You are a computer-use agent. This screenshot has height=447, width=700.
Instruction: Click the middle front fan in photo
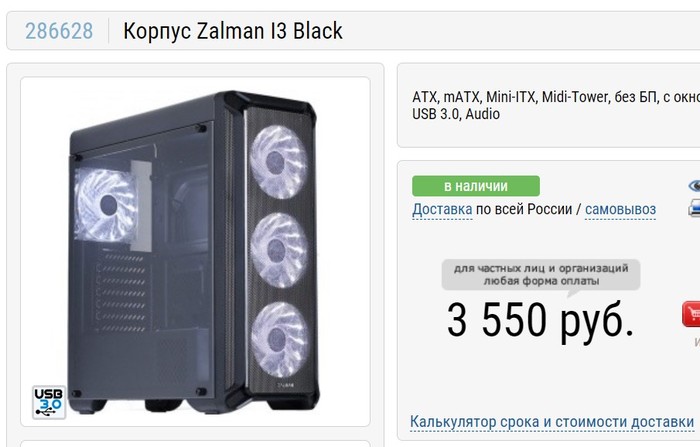[x=279, y=251]
